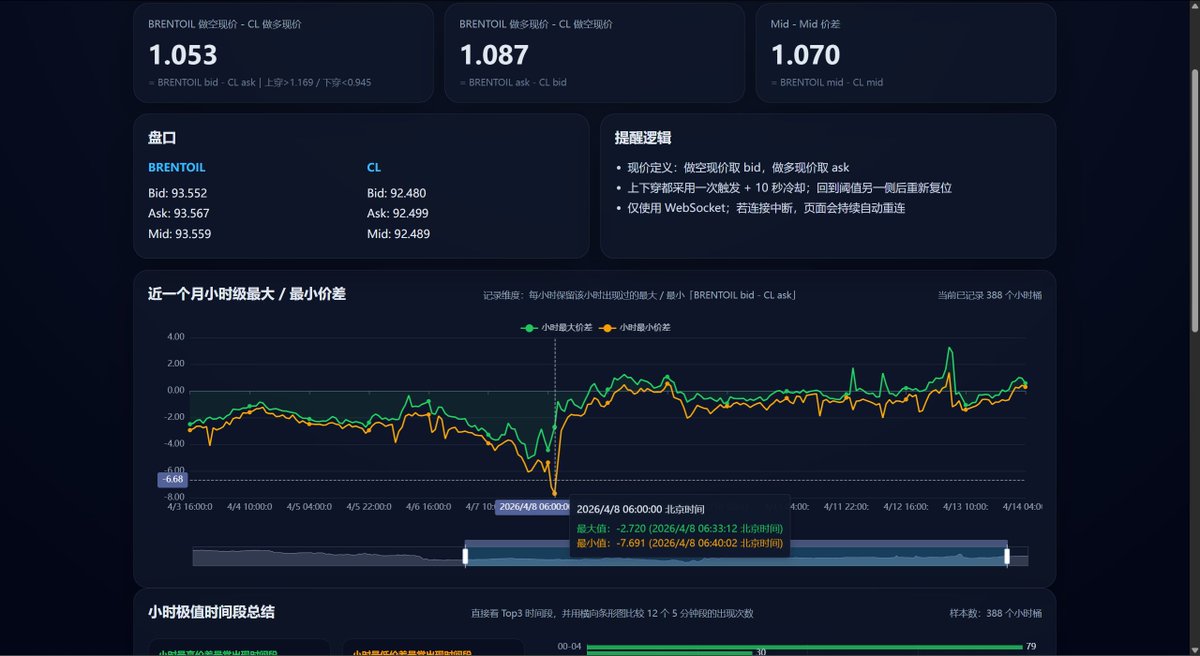The width and height of the screenshot is (1200, 656).
Task: Click the Mid: 92.489 value
Action: [398, 234]
